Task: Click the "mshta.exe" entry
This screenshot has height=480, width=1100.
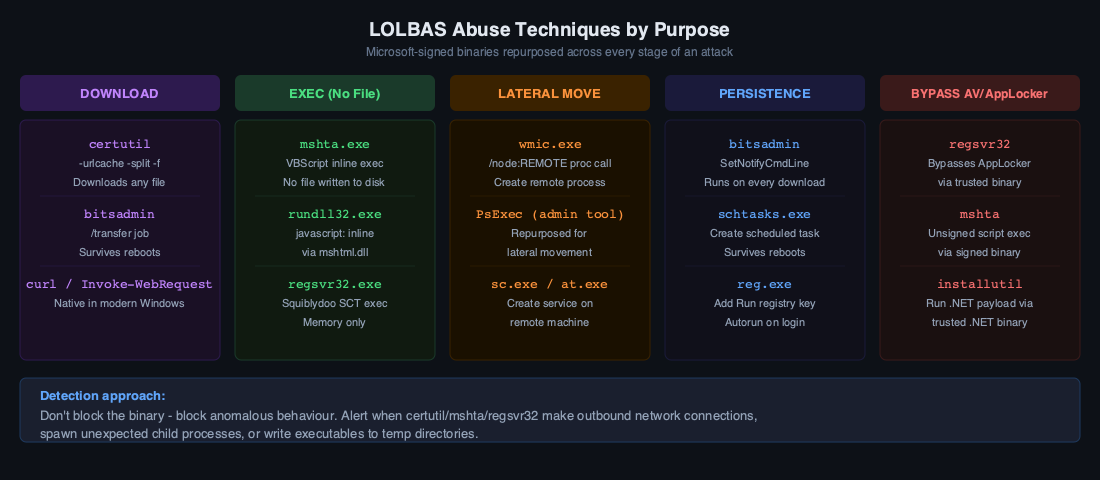Action: (335, 145)
